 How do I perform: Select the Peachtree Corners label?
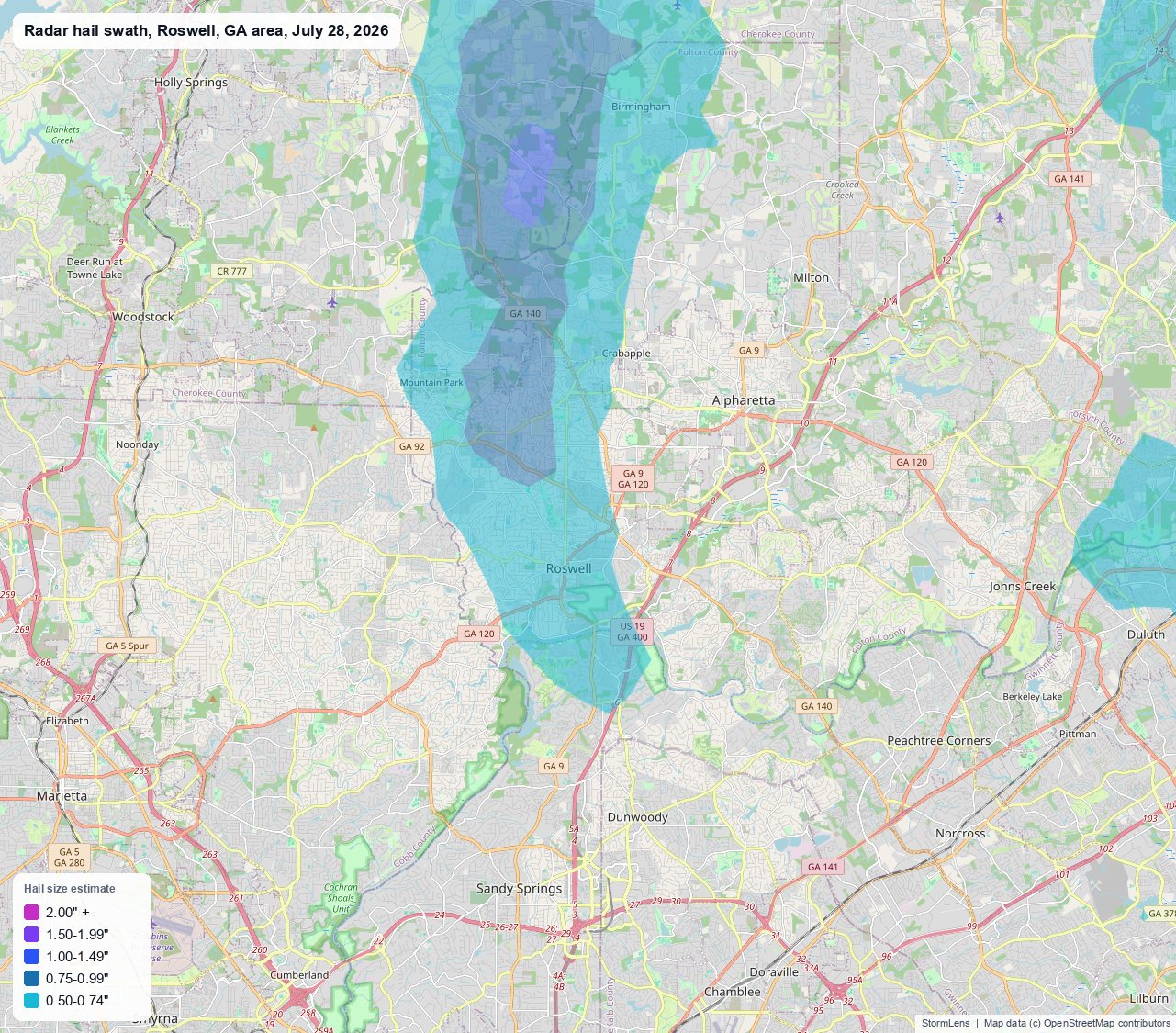[939, 741]
